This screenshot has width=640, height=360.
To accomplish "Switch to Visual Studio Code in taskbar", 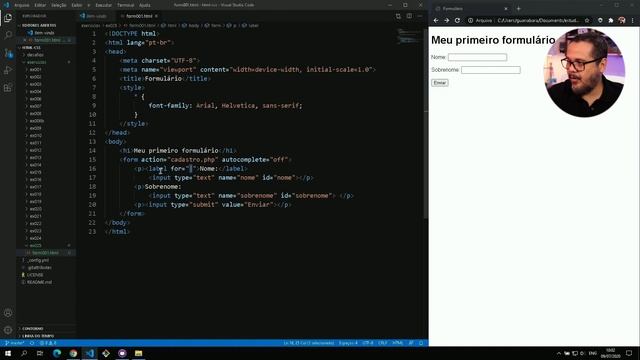I will tap(89, 353).
